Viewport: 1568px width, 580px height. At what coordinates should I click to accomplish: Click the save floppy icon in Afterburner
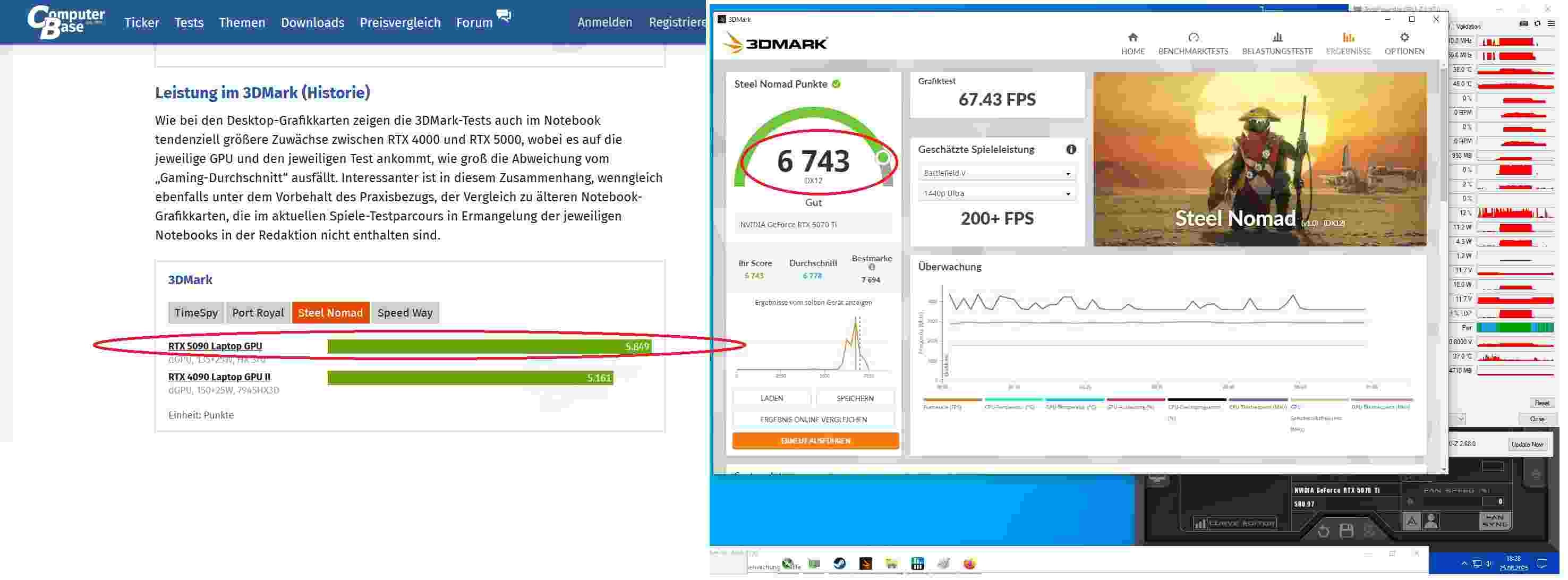(x=1346, y=530)
